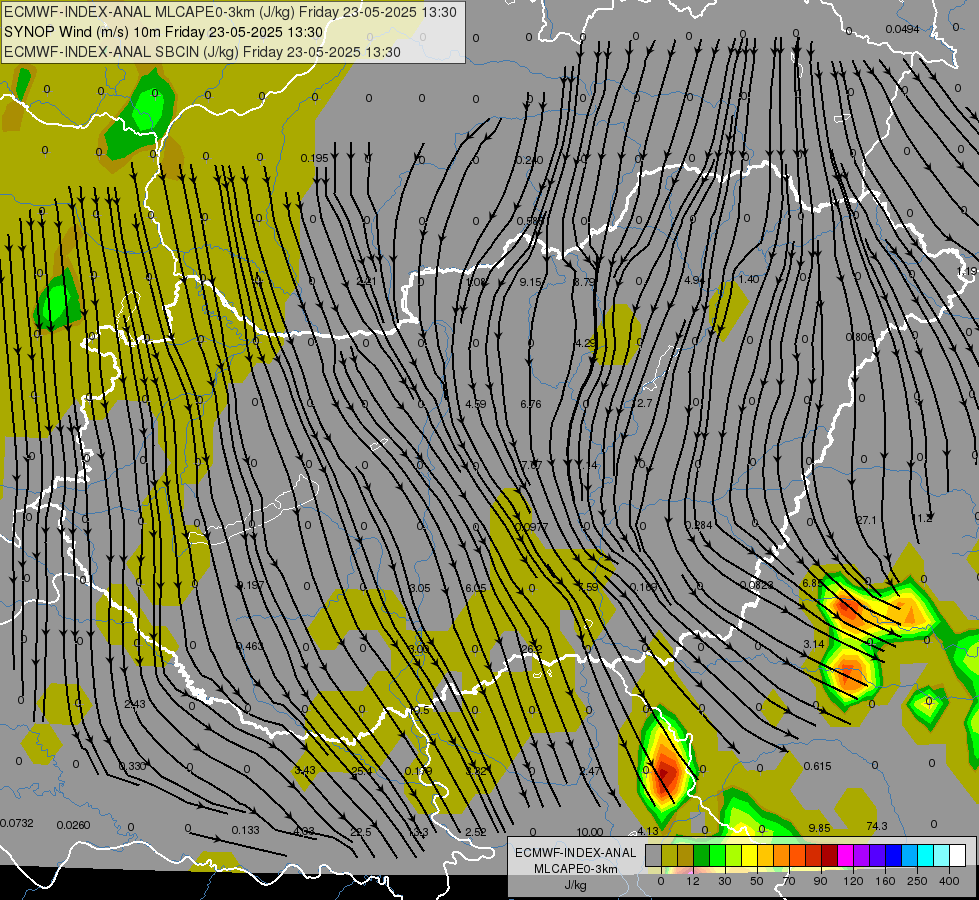Click the legend label ECMWF-INDEX-ANAL
979x900 pixels.
pos(576,853)
